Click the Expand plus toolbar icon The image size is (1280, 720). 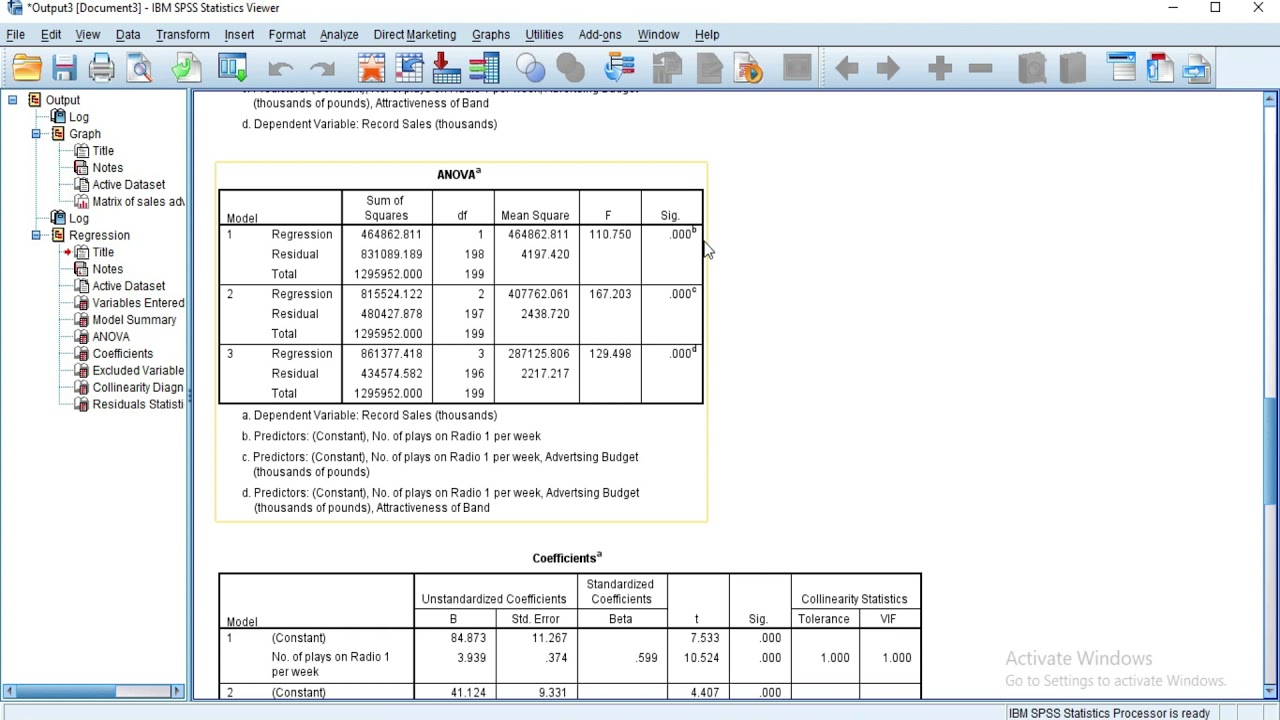939,68
